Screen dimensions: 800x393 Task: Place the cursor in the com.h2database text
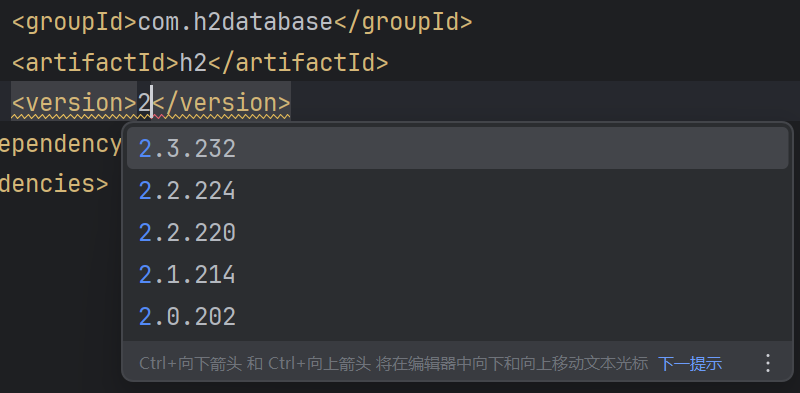[x=235, y=22]
